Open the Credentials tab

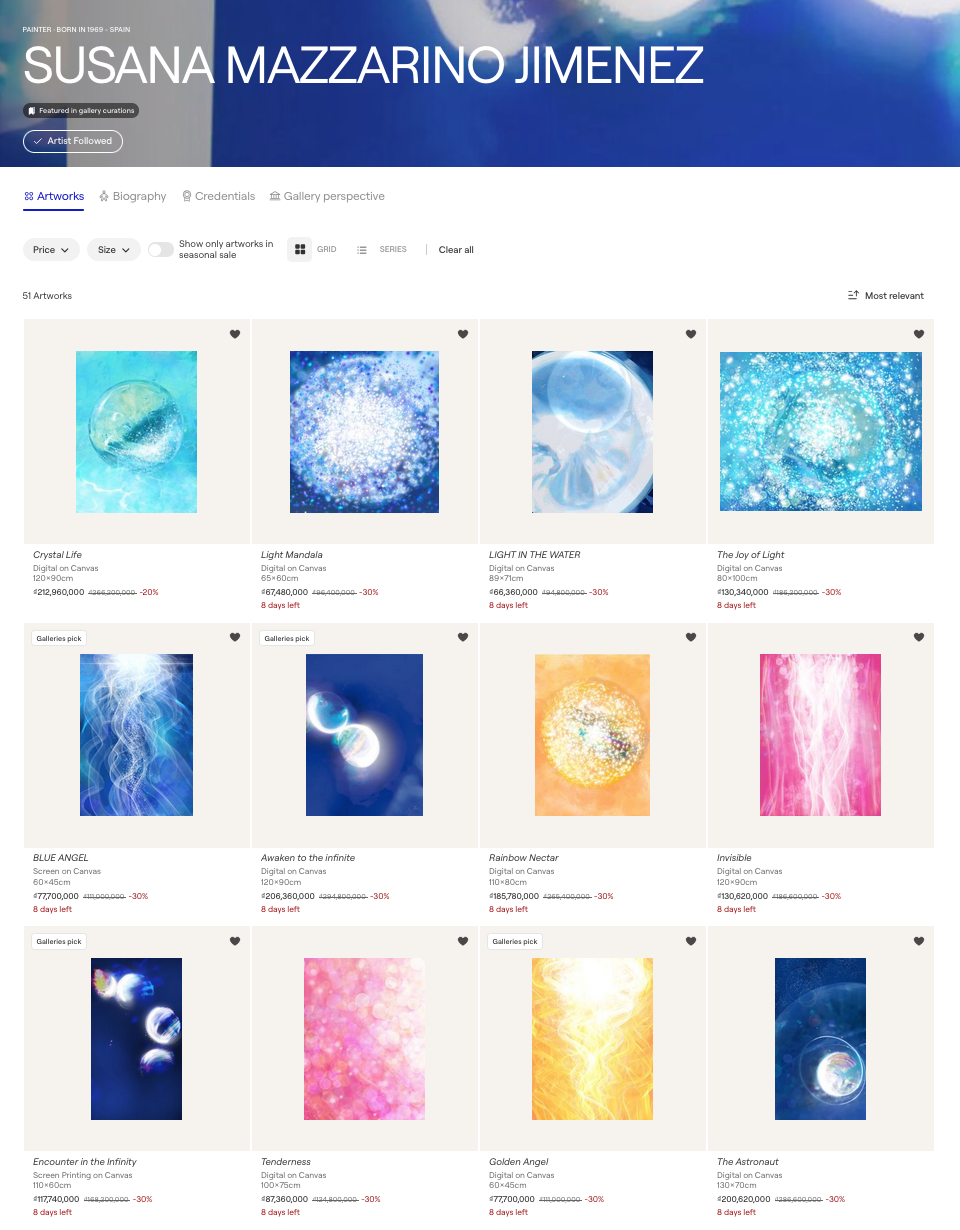[x=218, y=196]
